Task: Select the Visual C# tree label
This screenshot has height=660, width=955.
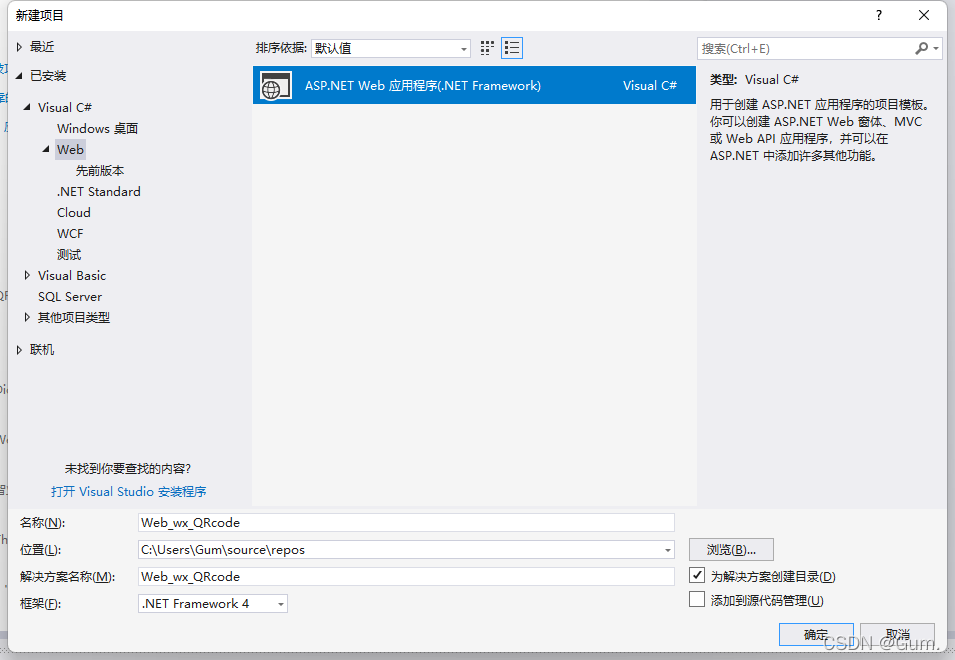Action: pyautogui.click(x=65, y=107)
